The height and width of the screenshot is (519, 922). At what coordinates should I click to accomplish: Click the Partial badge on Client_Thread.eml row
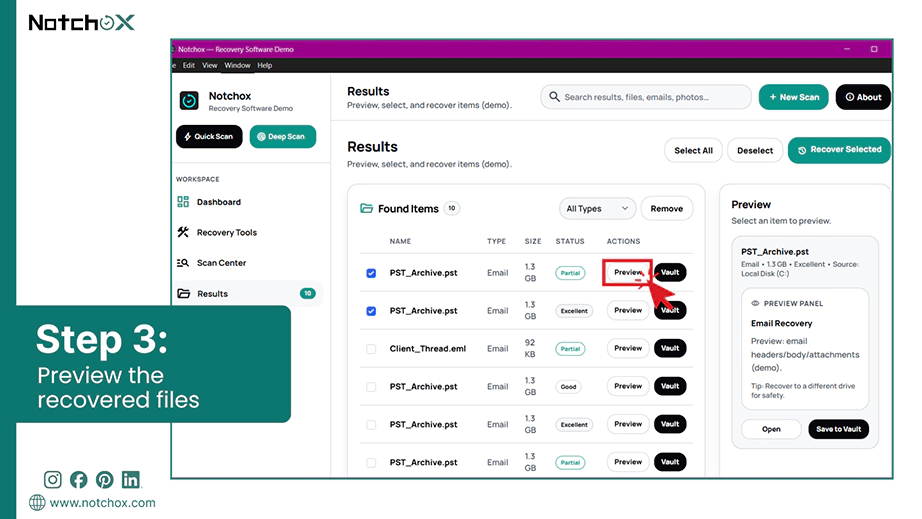click(x=570, y=349)
